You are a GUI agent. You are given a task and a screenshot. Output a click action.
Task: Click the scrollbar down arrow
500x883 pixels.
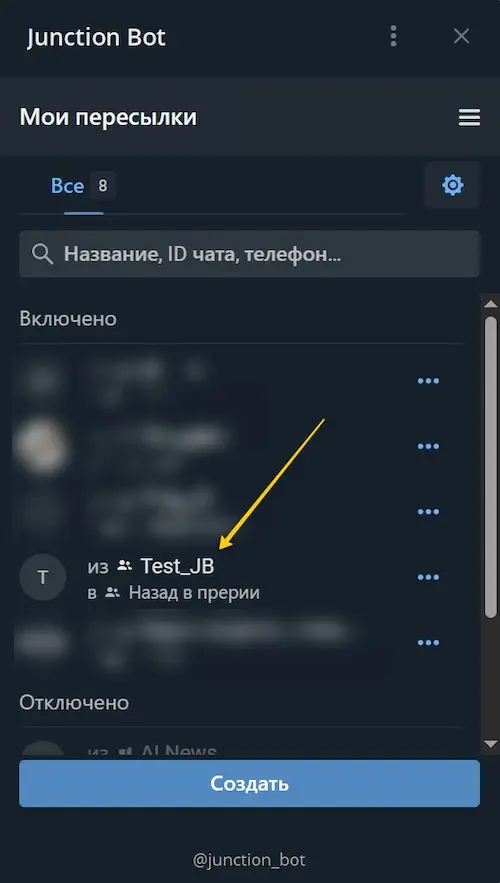(x=490, y=744)
